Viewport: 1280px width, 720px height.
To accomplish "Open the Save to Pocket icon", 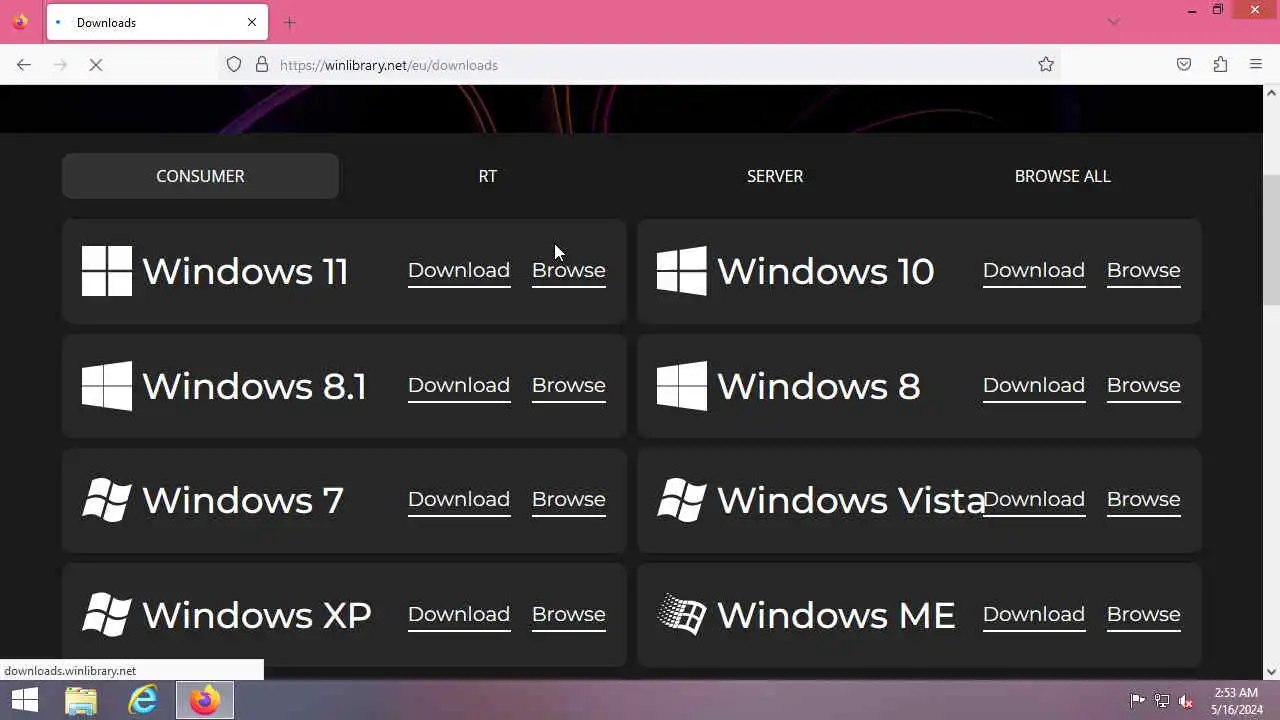I will coord(1184,65).
